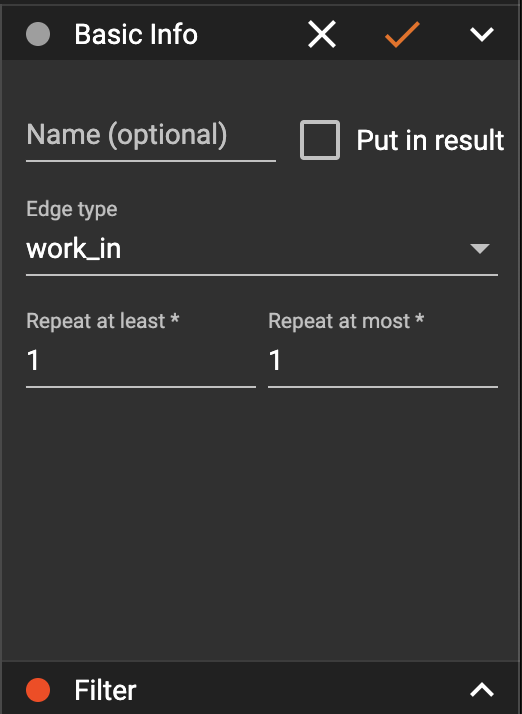The width and height of the screenshot is (522, 714).
Task: Click empty panel area below the repeat fields
Action: point(261,524)
